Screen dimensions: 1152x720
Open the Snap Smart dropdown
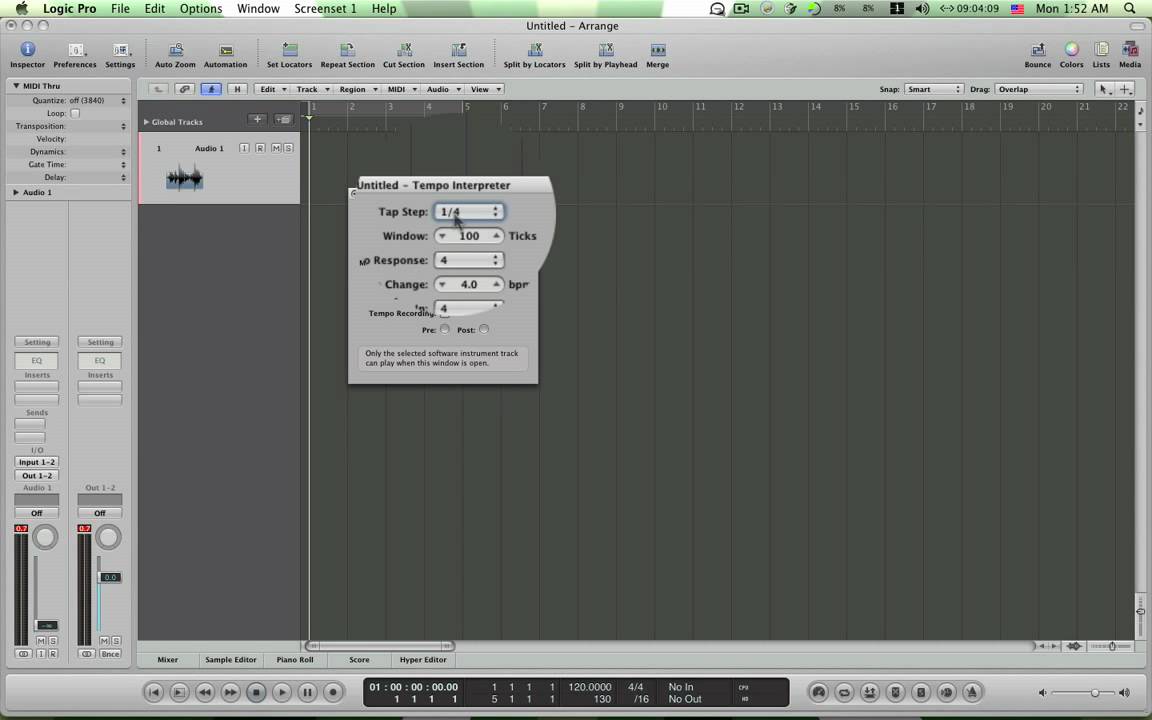[x=933, y=89]
